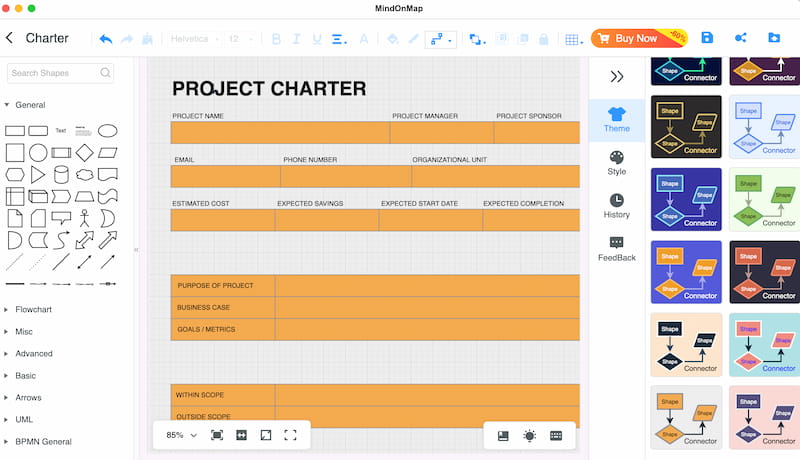Screen dimensions: 800x460
Task: Open the connector style dropdown
Action: (x=440, y=39)
